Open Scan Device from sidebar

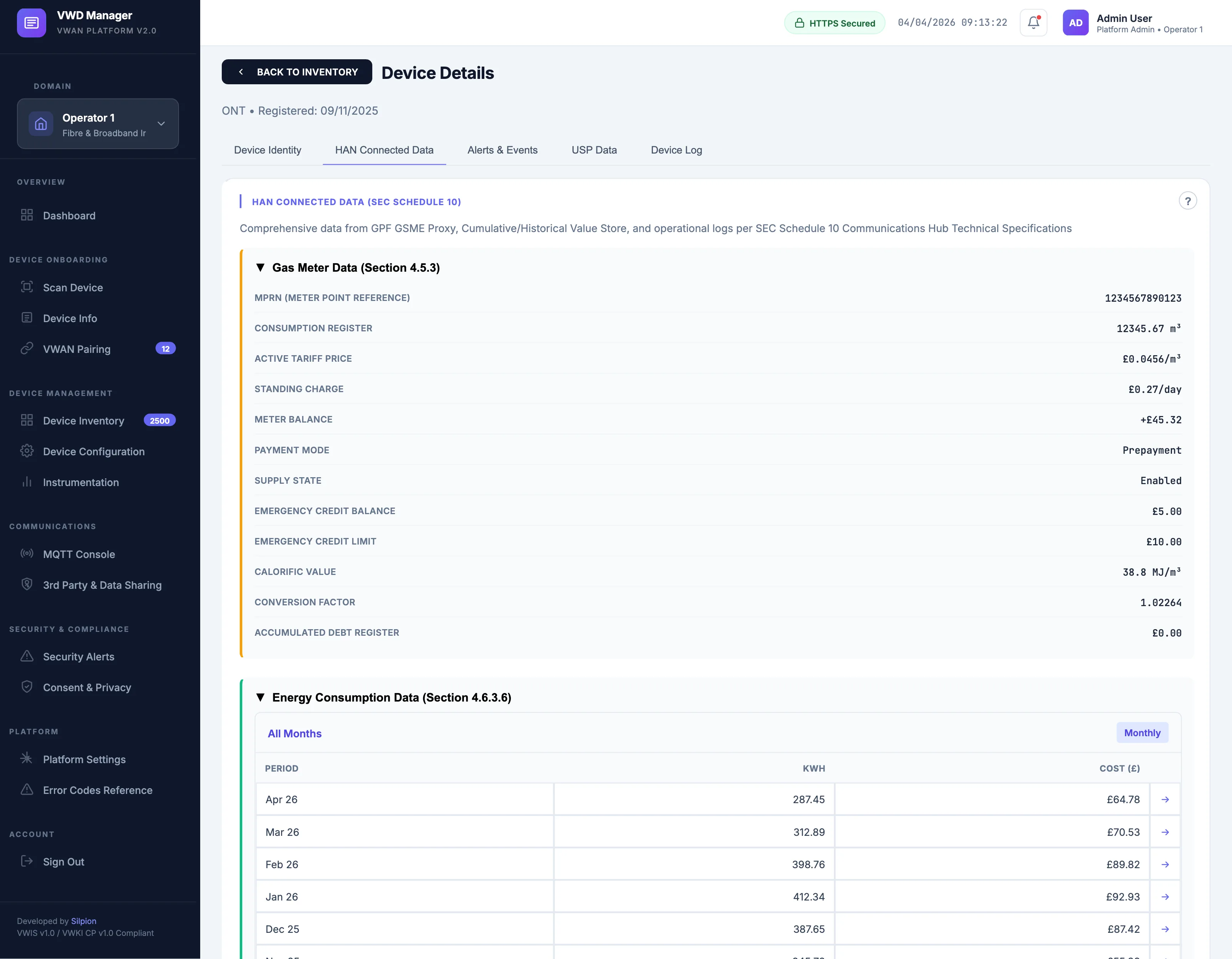click(73, 287)
